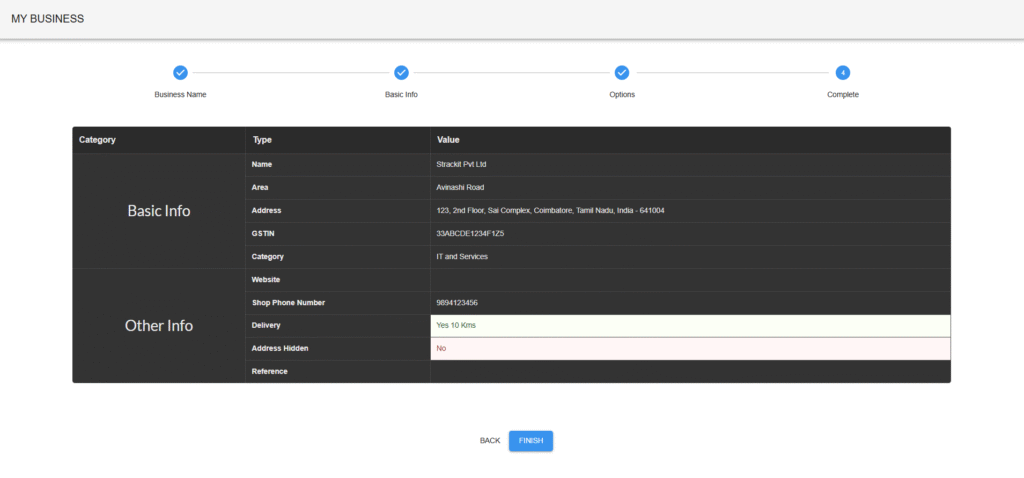Screen dimensions: 1024x478
Task: Select the Basic Info step label
Action: click(401, 94)
